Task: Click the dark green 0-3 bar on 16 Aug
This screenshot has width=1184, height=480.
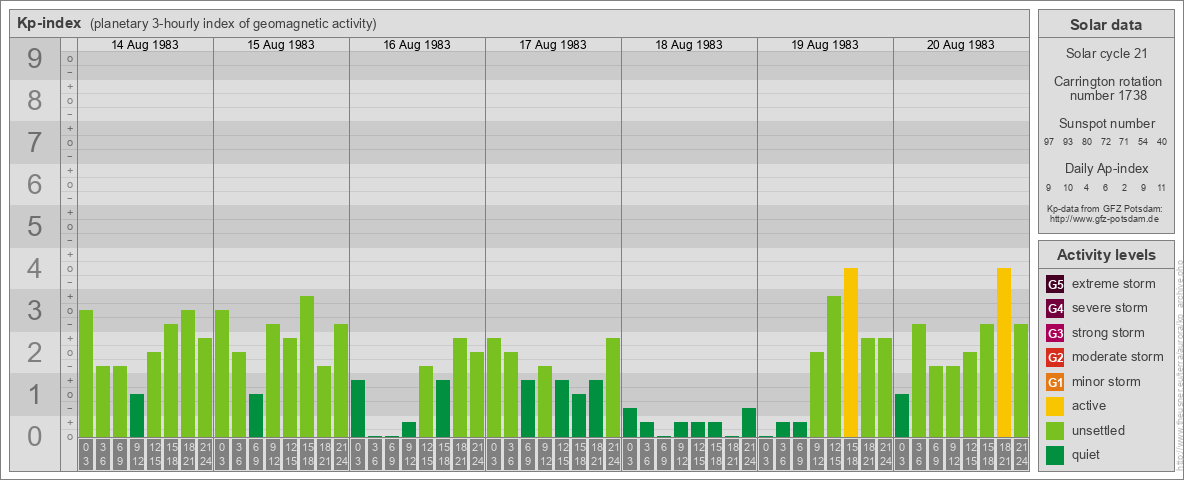Action: coord(358,408)
